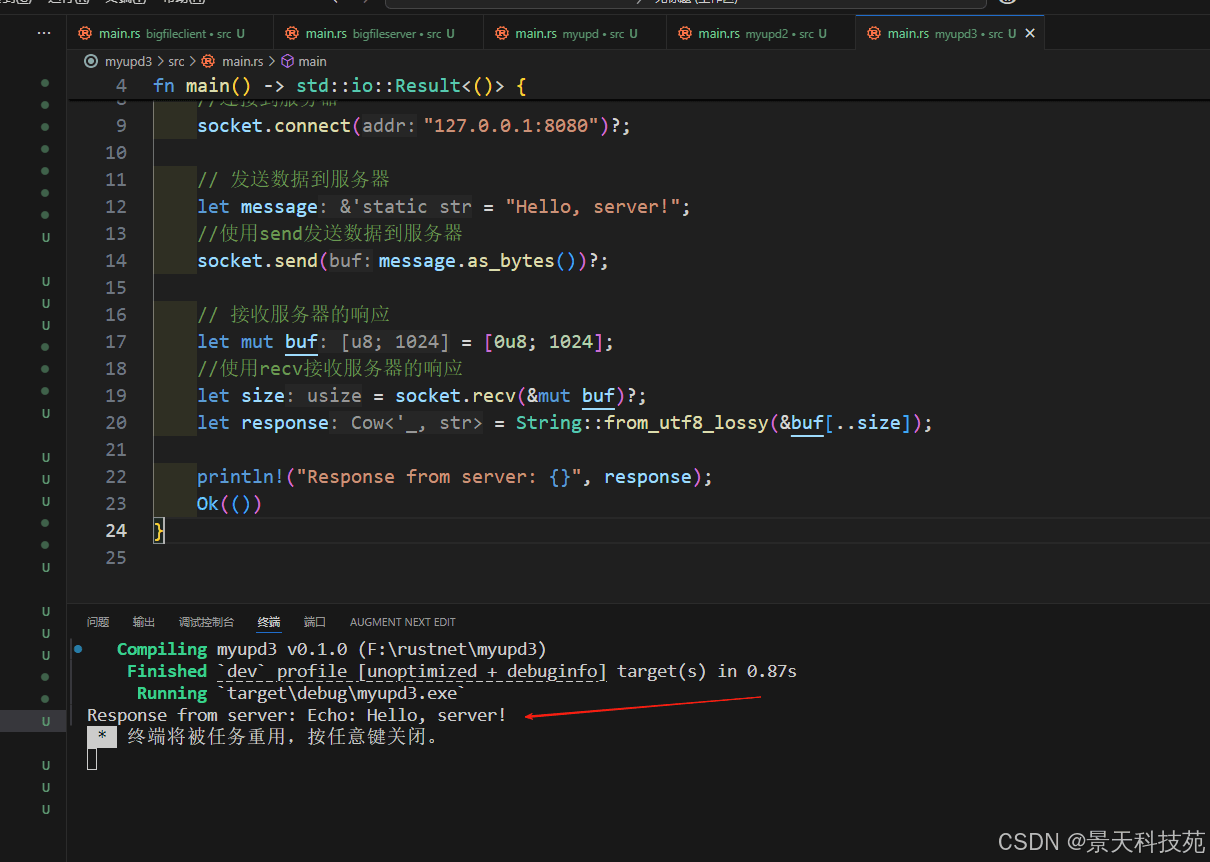
Task: Click socket.recv on line 19
Action: (x=455, y=396)
